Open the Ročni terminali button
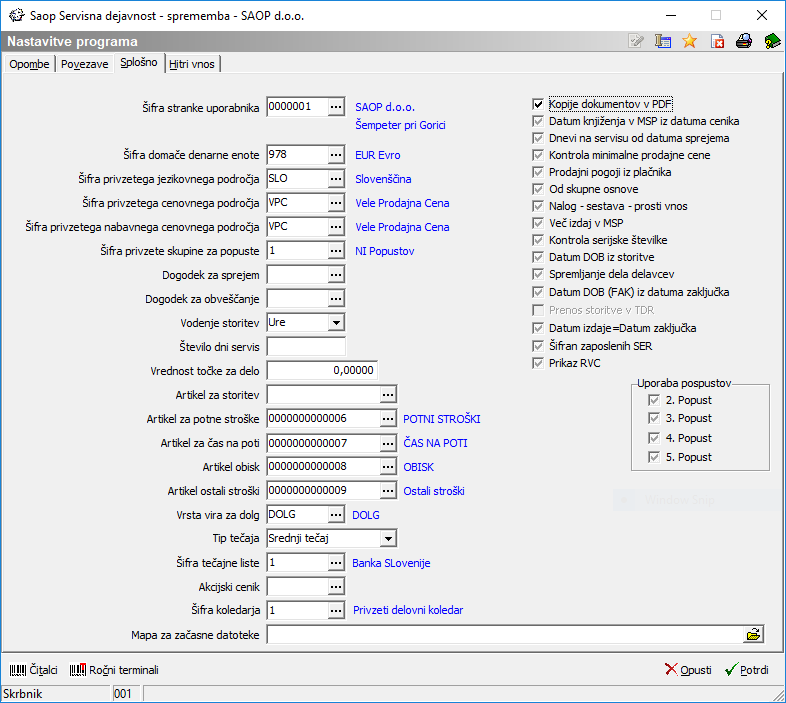786x703 pixels. pos(114,670)
